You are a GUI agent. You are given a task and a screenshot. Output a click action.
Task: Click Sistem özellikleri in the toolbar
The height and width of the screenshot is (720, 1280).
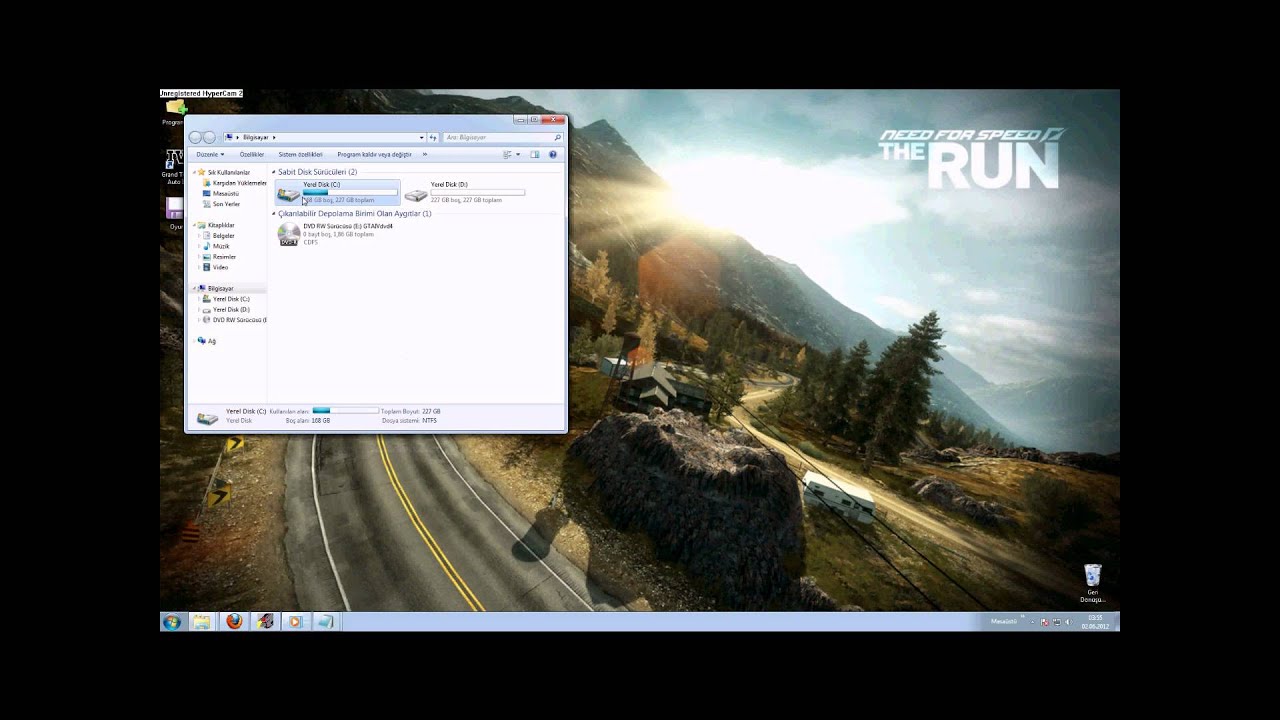pos(300,154)
